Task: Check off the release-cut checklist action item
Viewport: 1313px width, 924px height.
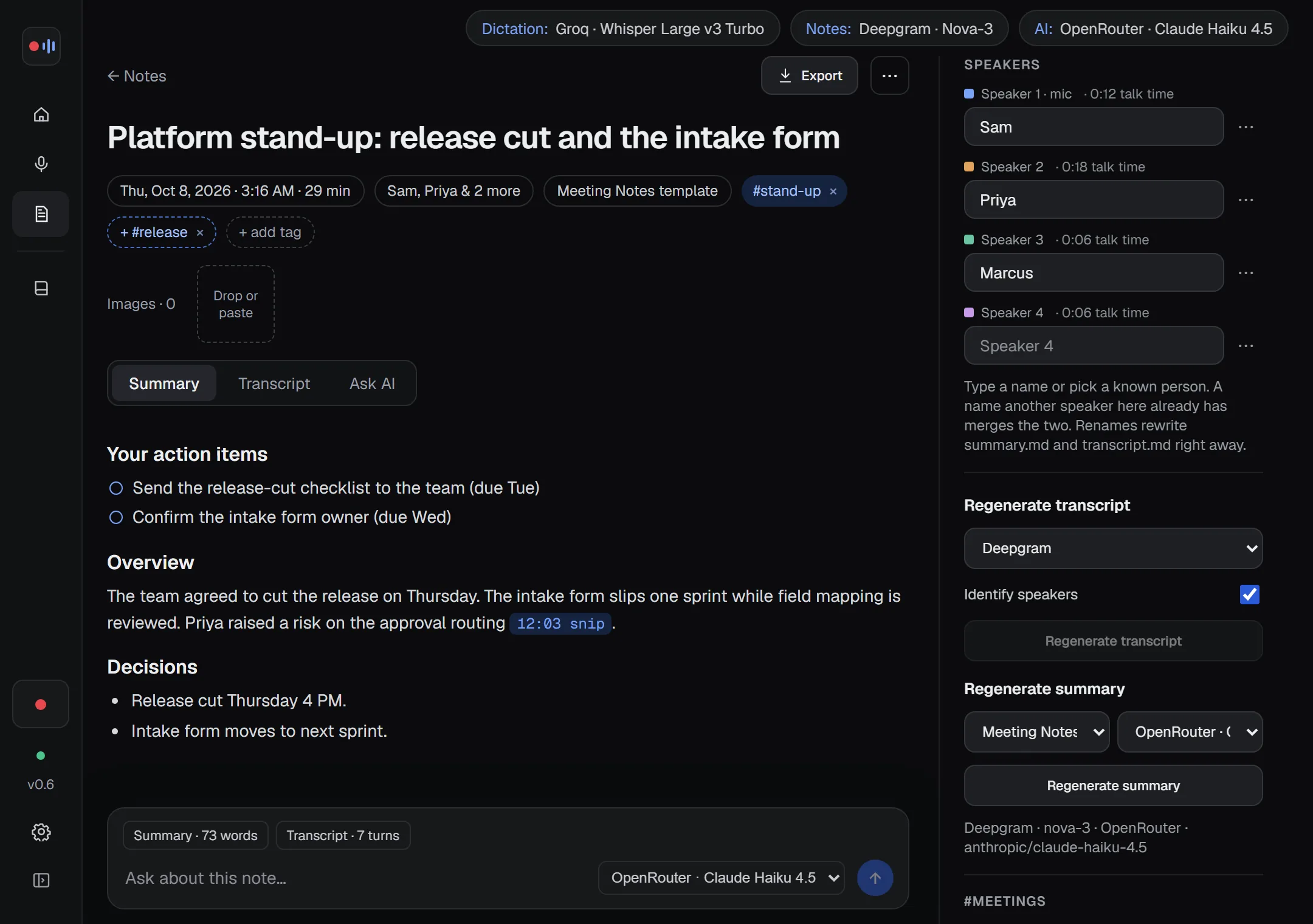Action: [115, 488]
